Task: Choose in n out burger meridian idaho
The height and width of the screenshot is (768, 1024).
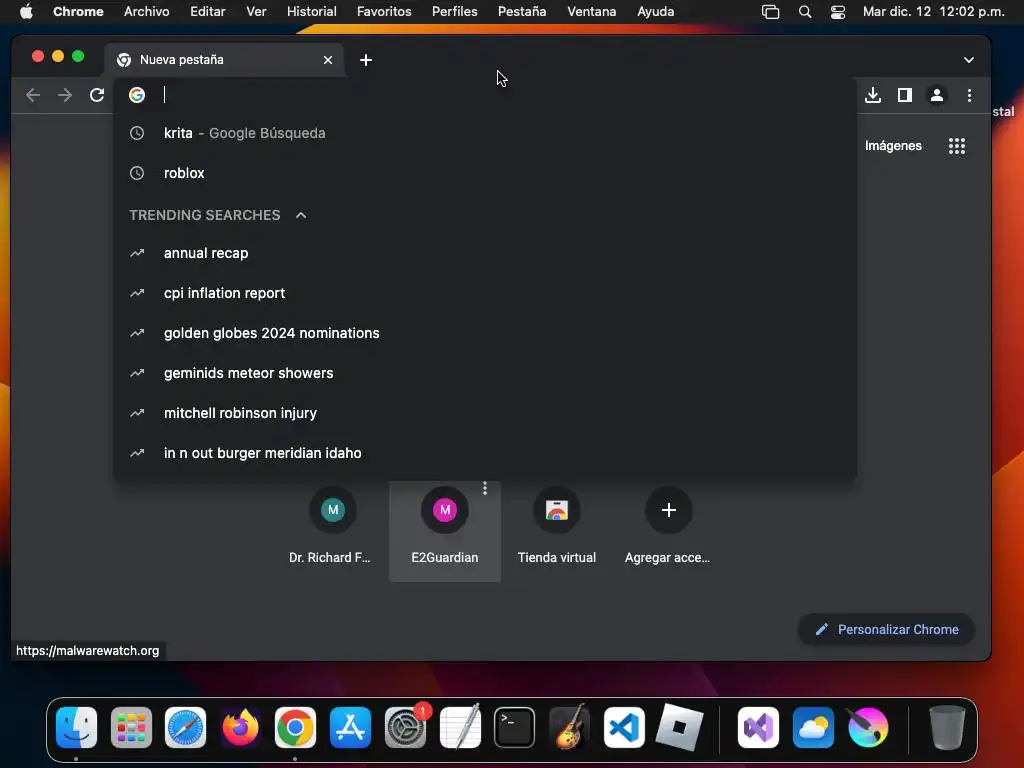Action: point(485,453)
